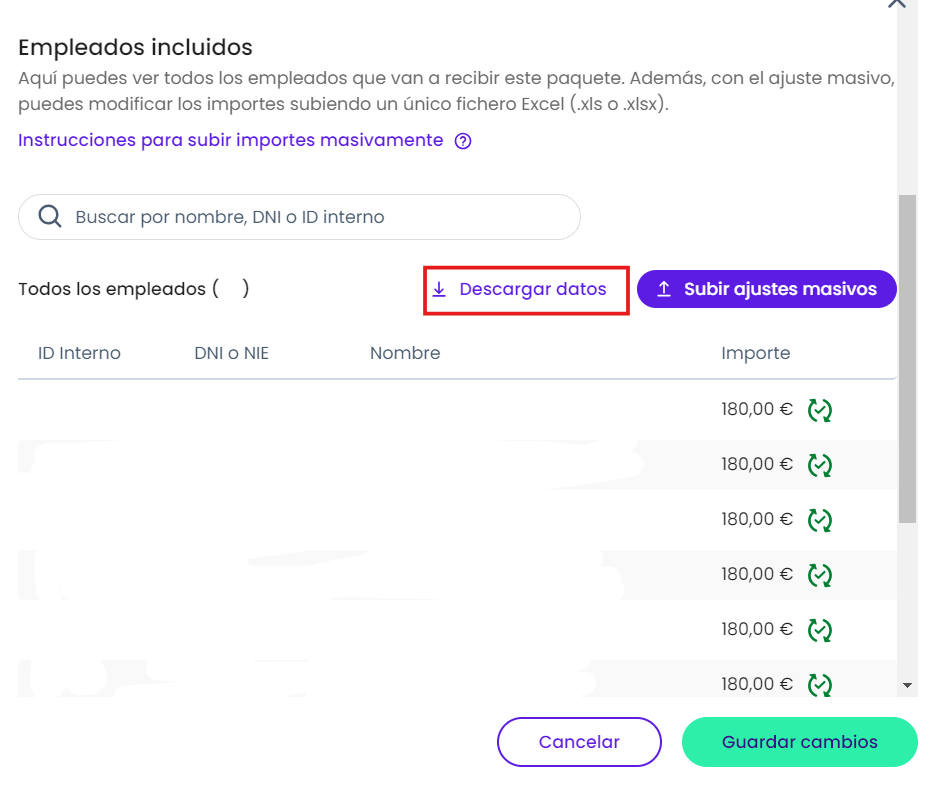
Task: Click sync icon in first employee row
Action: point(820,410)
